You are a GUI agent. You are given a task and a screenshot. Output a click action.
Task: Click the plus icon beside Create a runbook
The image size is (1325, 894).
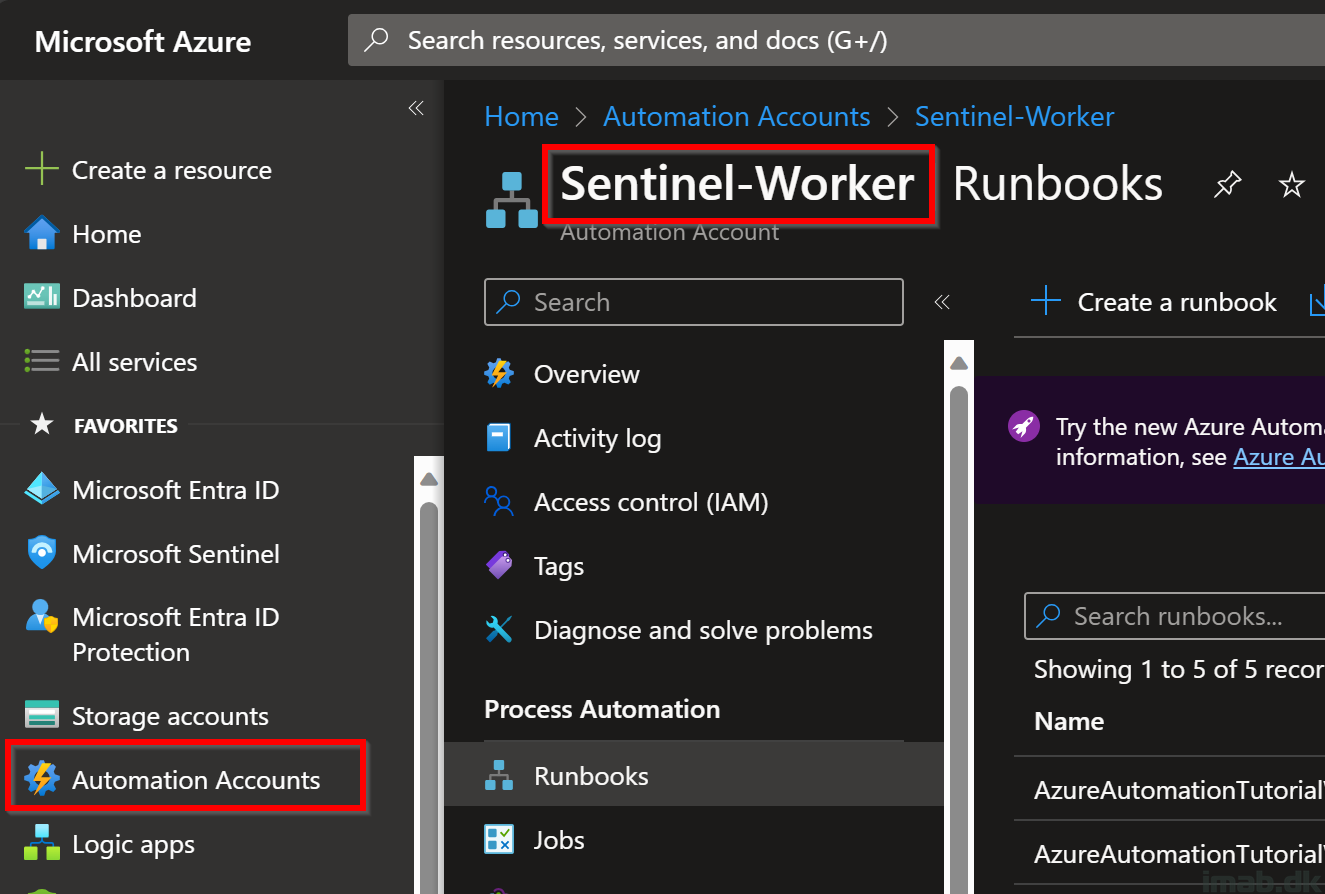1045,302
